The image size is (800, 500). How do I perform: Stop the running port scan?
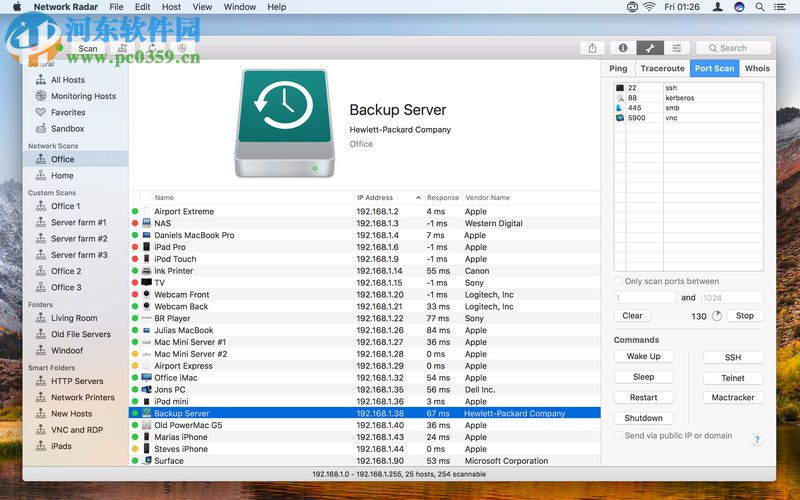(x=745, y=315)
